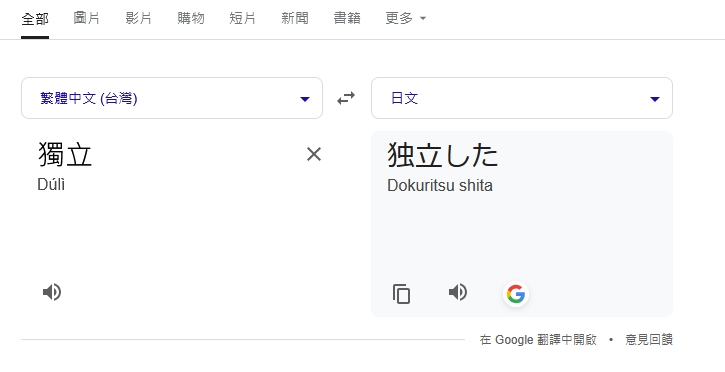Listen to Japanese translation audio
The image size is (725, 372).
coord(458,292)
